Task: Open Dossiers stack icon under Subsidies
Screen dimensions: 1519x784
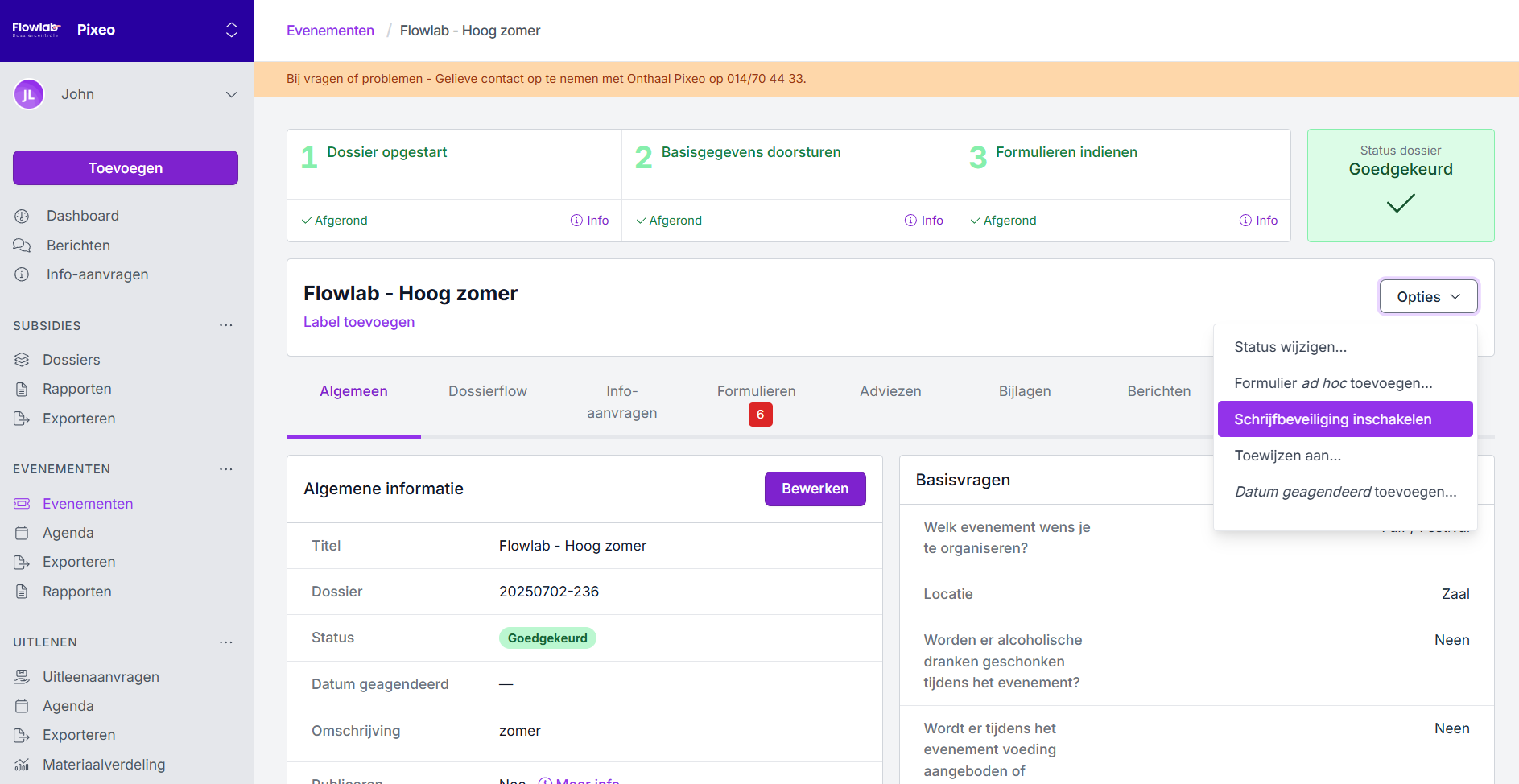Action: point(22,360)
